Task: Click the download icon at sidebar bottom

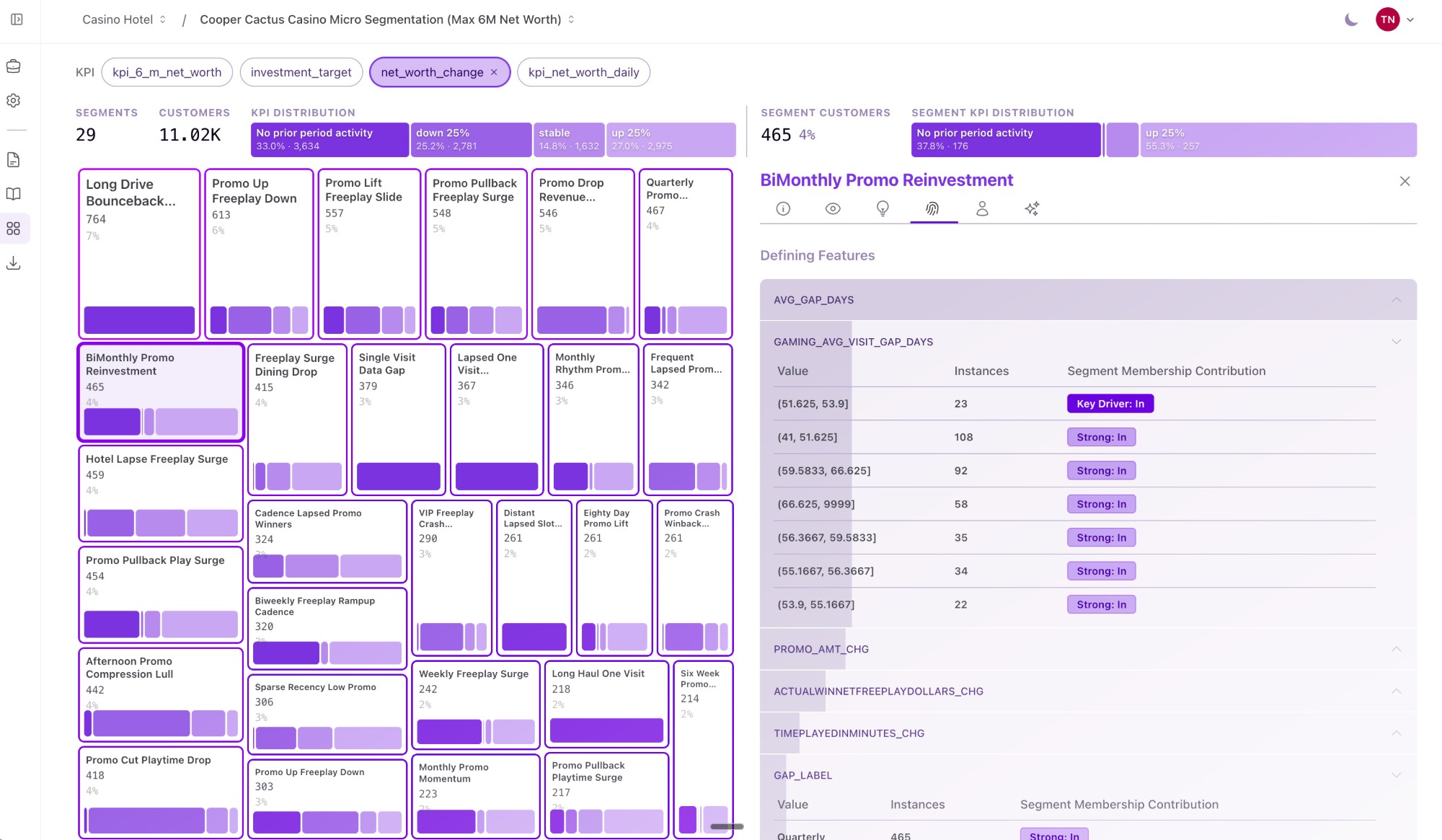Action: 14,262
